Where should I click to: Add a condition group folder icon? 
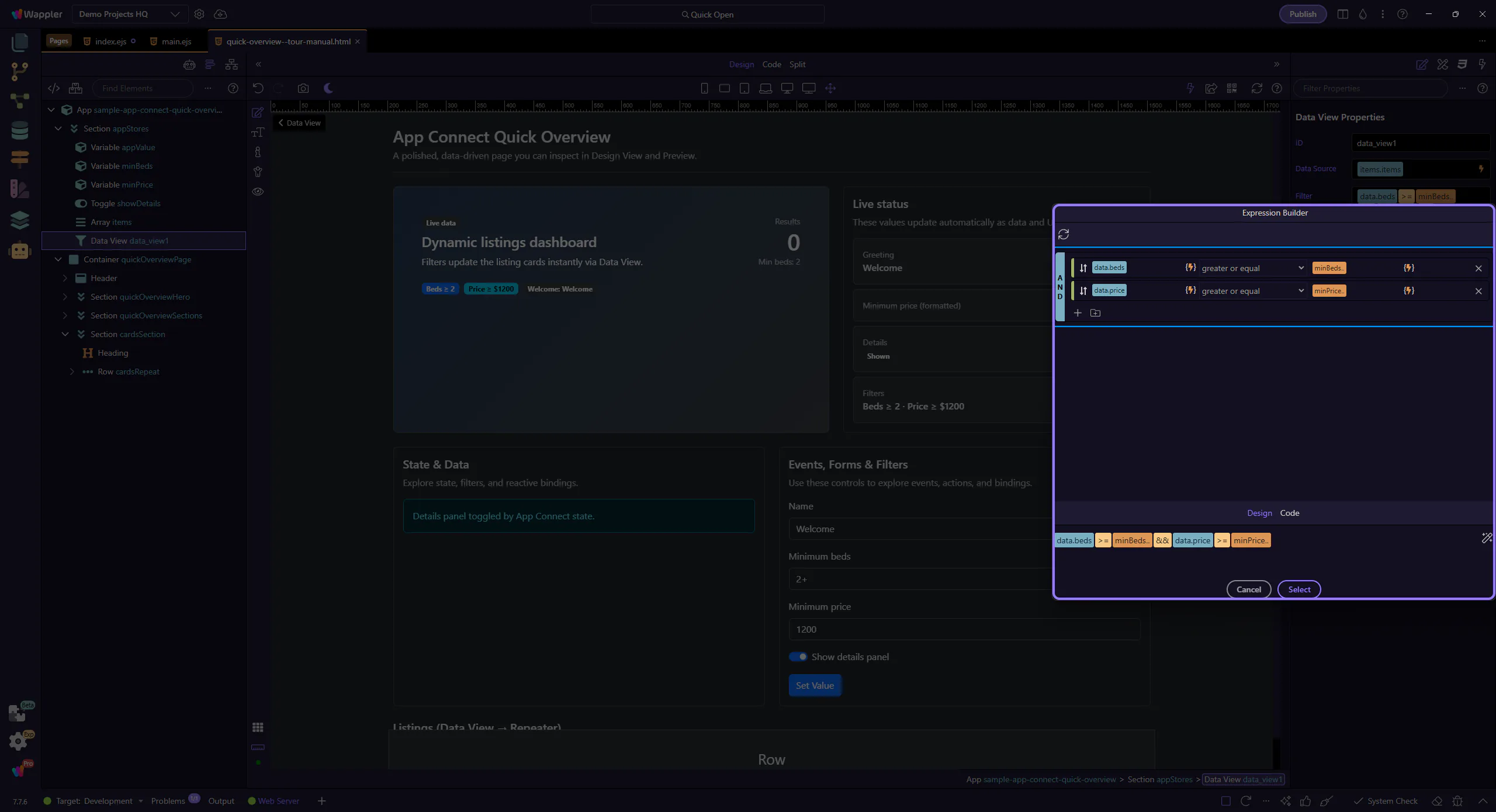coord(1096,313)
